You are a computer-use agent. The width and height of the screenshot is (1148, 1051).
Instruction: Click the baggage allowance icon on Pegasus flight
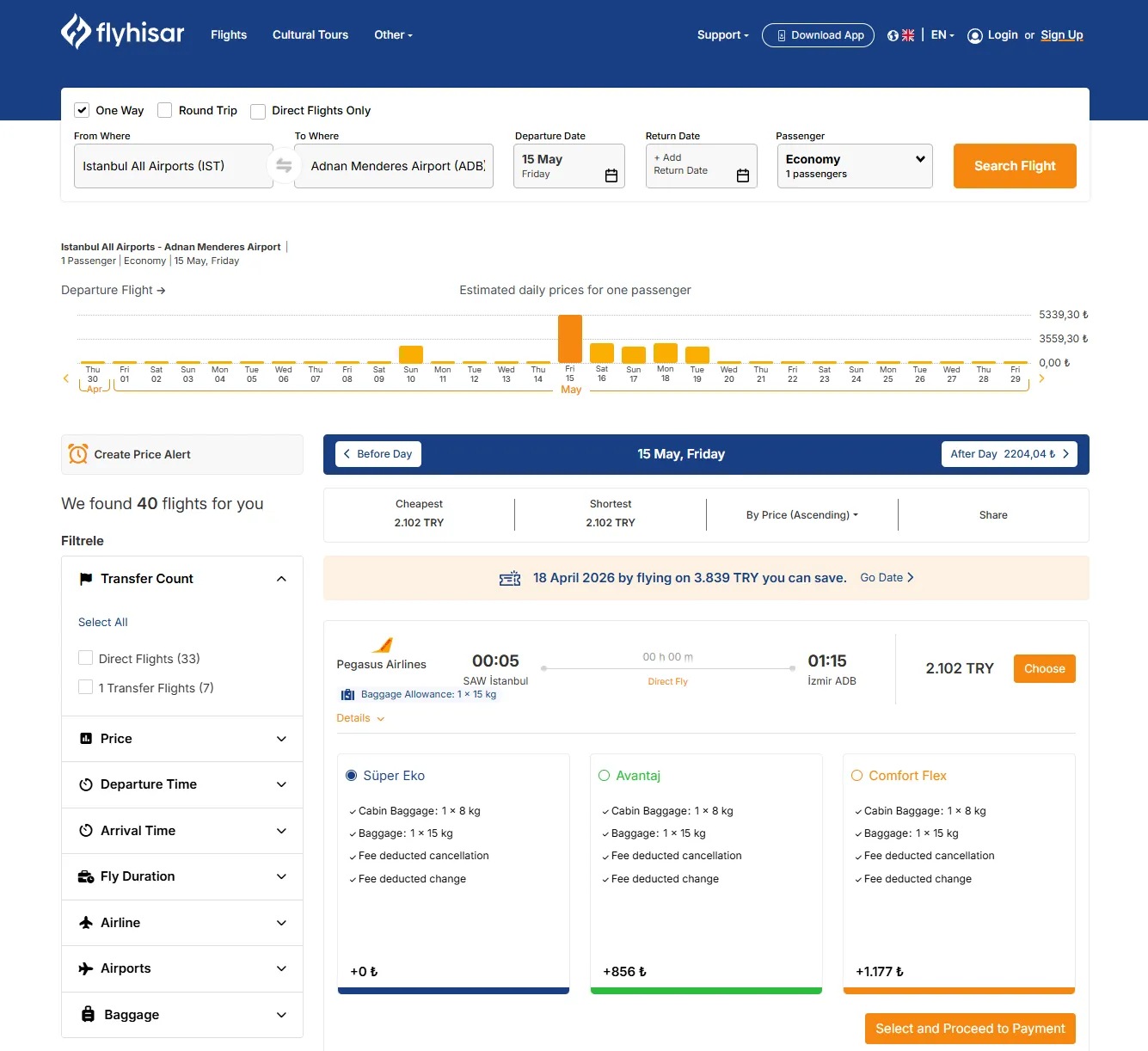347,694
